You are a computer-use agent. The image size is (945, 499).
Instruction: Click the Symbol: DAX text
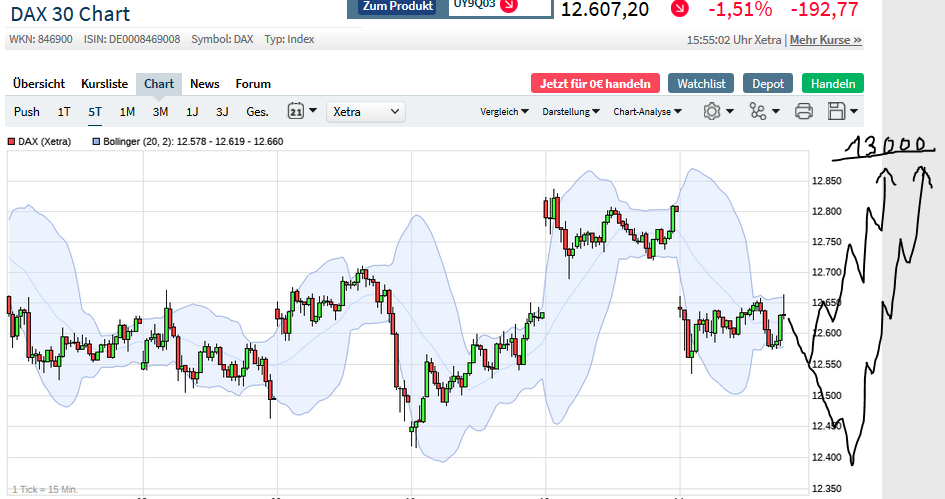tap(222, 39)
